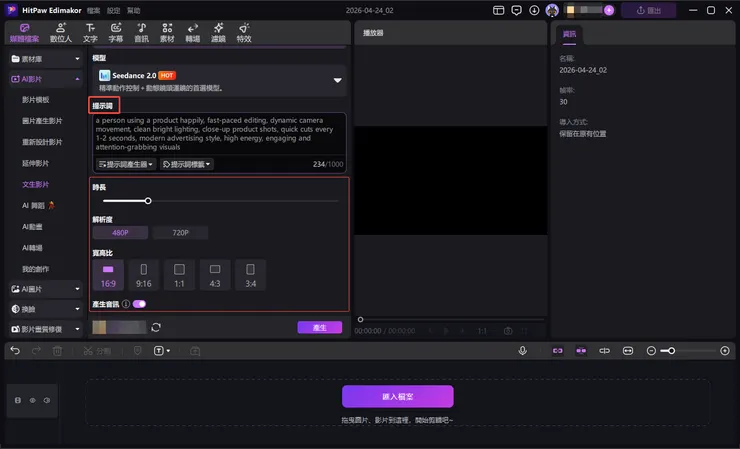Viewport: 740px width, 449px height.
Task: Open the Seedance 2.0 model dropdown
Action: click(x=219, y=81)
